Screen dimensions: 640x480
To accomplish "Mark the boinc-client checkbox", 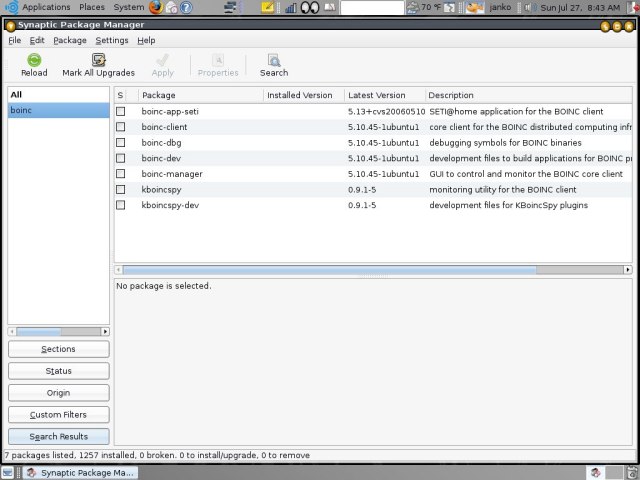I will pyautogui.click(x=120, y=127).
